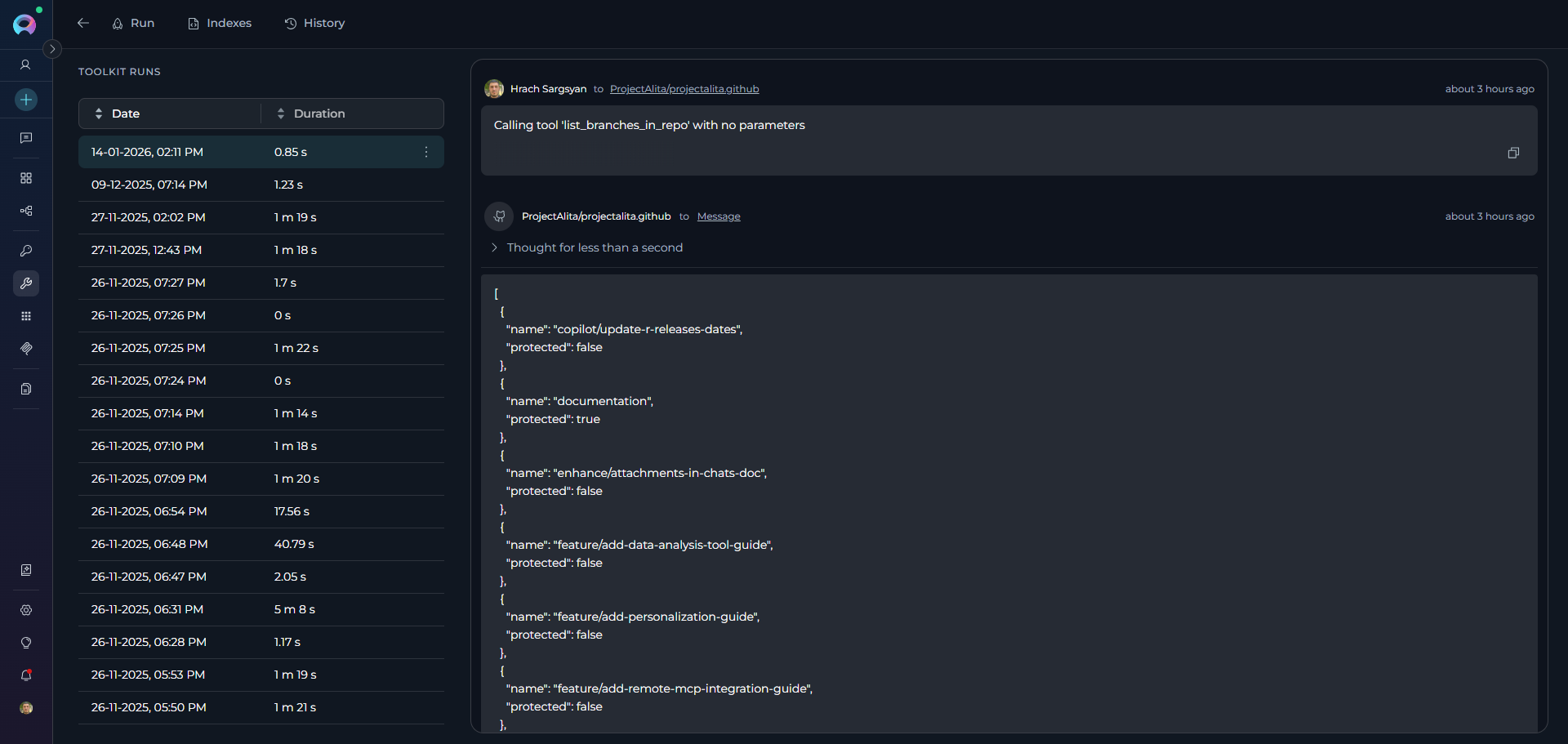Open the settings gear icon in sidebar
Viewport: 1568px width, 744px height.
(x=26, y=610)
